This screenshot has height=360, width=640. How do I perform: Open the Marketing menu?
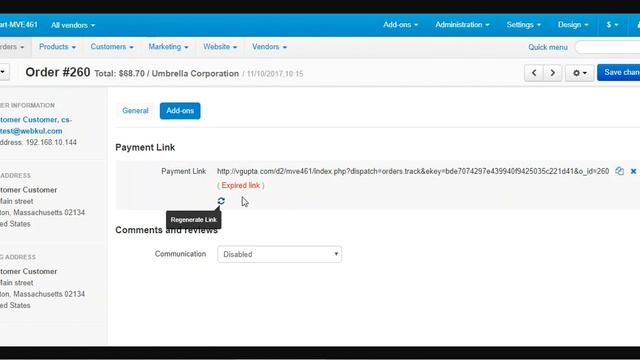click(x=168, y=47)
